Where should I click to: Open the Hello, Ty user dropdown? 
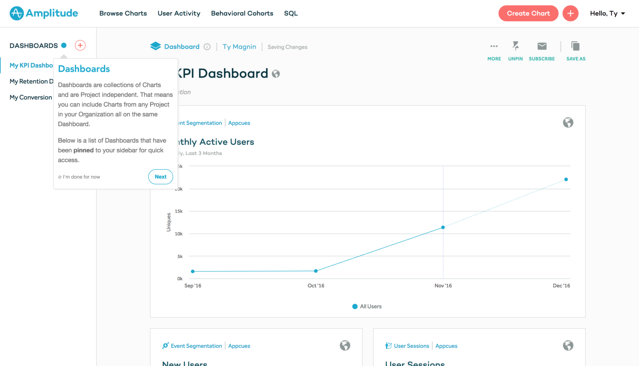(607, 13)
